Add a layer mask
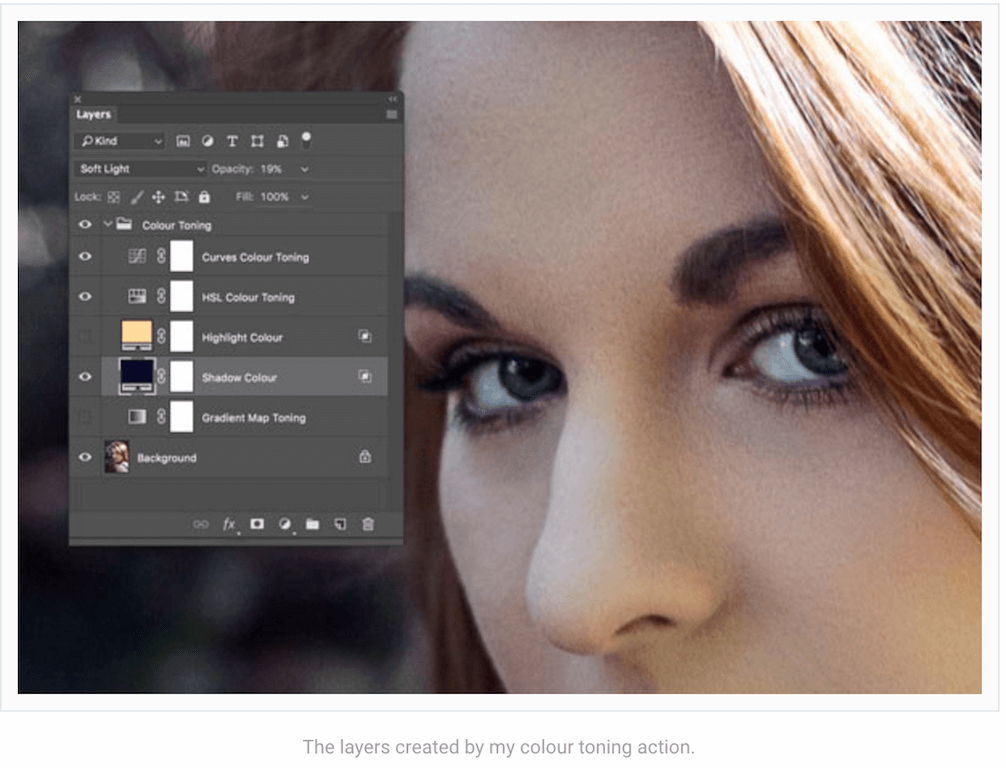Image resolution: width=1006 pixels, height=768 pixels. pyautogui.click(x=257, y=524)
